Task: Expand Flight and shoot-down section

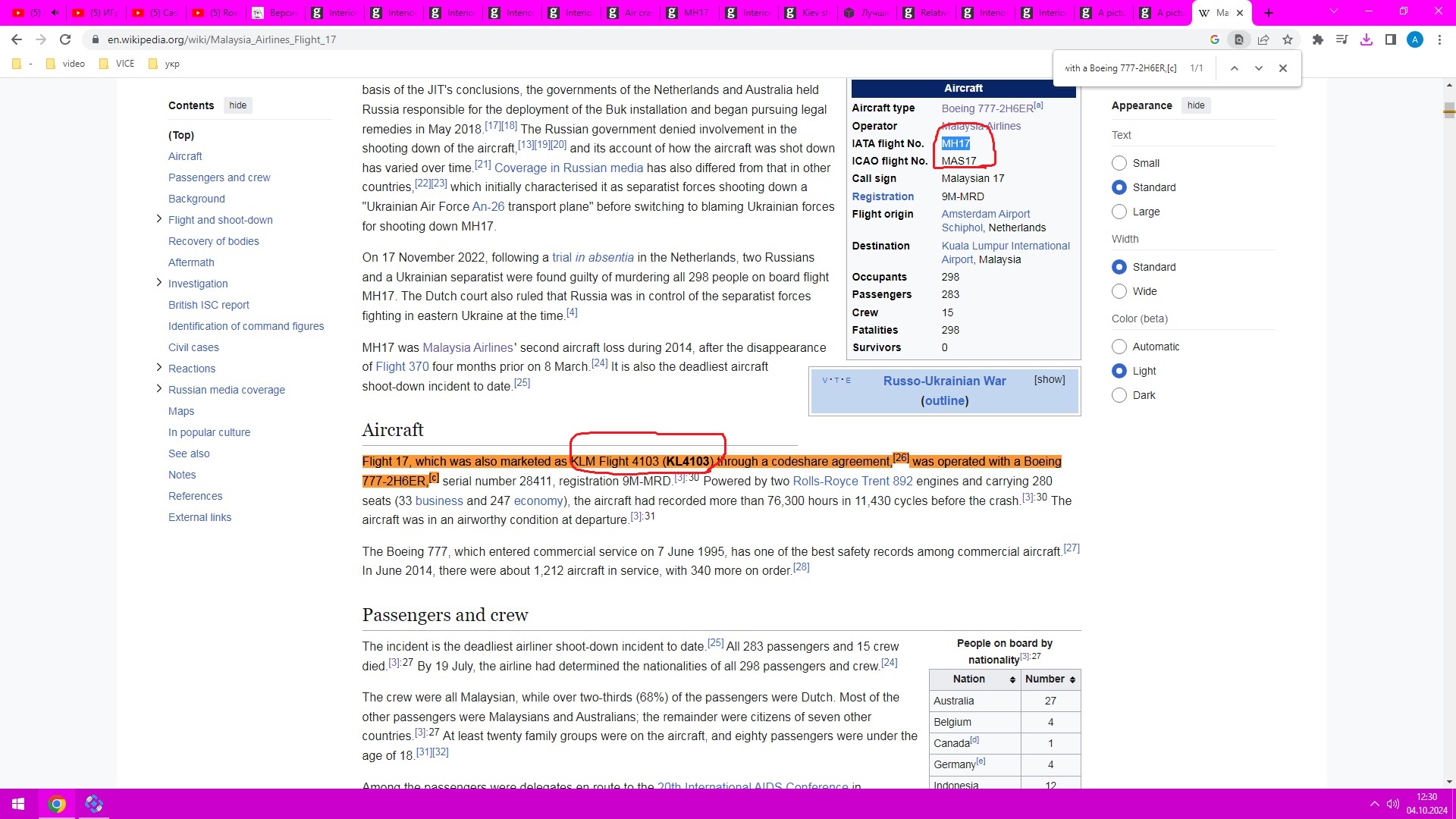Action: 158,219
